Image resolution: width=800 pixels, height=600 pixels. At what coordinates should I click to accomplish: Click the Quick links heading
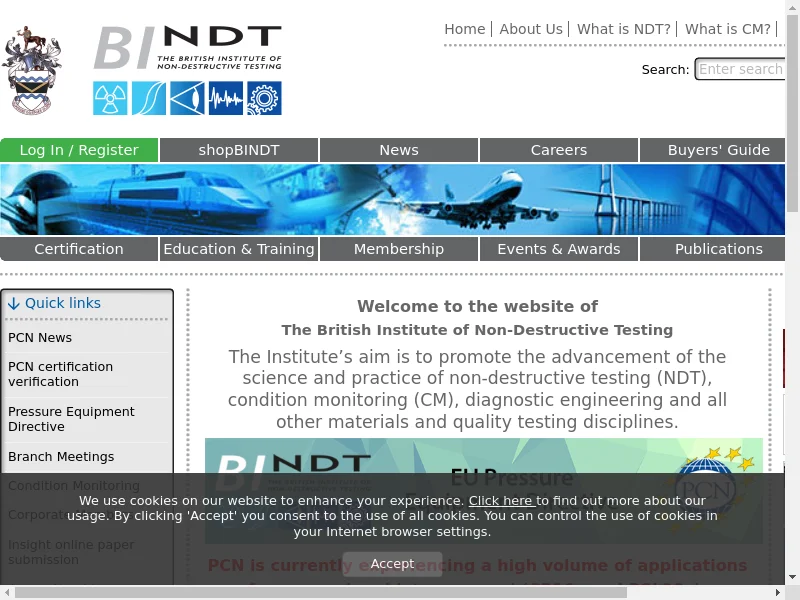pyautogui.click(x=63, y=303)
